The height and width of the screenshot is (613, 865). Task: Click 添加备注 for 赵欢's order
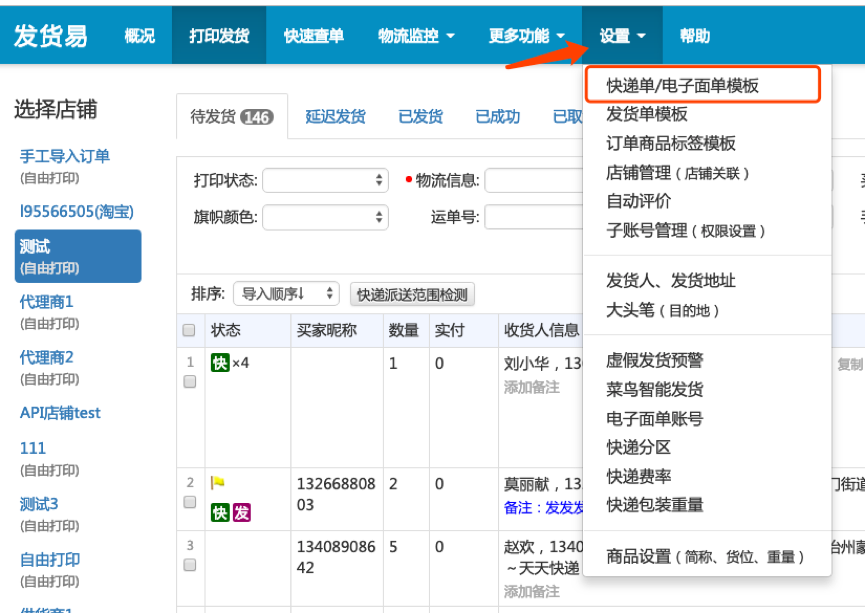point(531,591)
